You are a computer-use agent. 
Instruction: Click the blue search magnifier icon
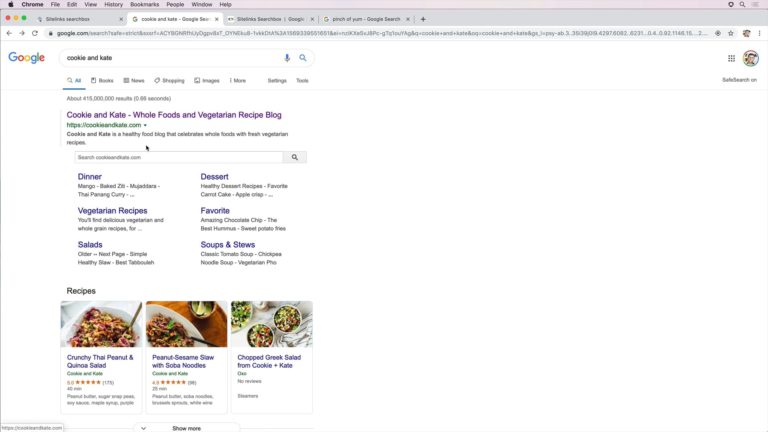pyautogui.click(x=303, y=58)
